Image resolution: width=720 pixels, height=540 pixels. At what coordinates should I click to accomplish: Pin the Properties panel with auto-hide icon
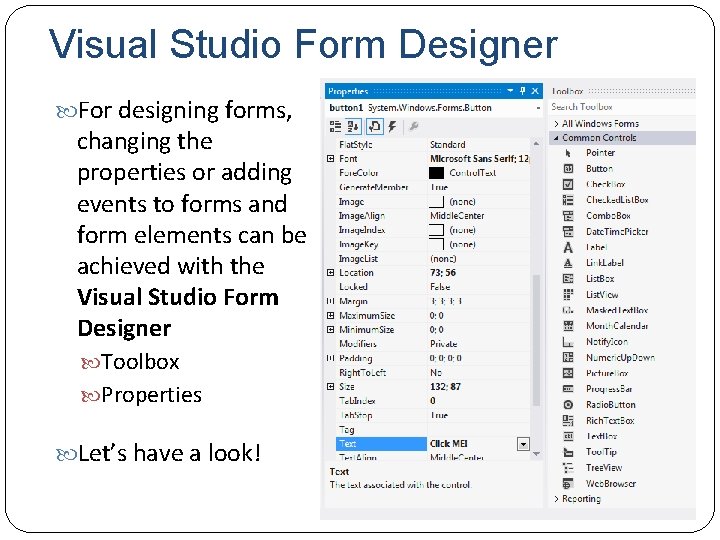523,91
